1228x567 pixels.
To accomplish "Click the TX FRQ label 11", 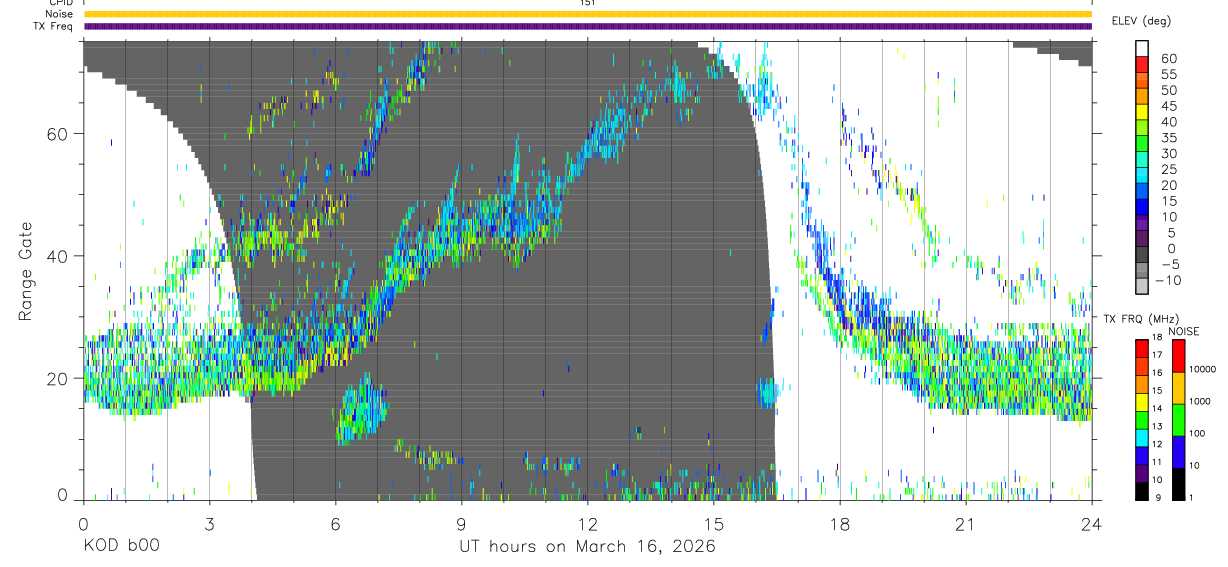I will 1157,462.
